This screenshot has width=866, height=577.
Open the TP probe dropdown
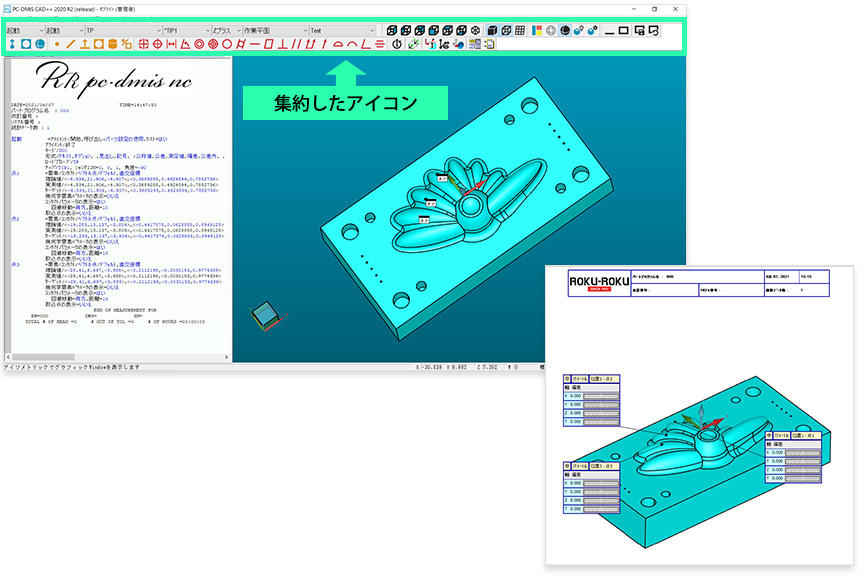click(124, 30)
